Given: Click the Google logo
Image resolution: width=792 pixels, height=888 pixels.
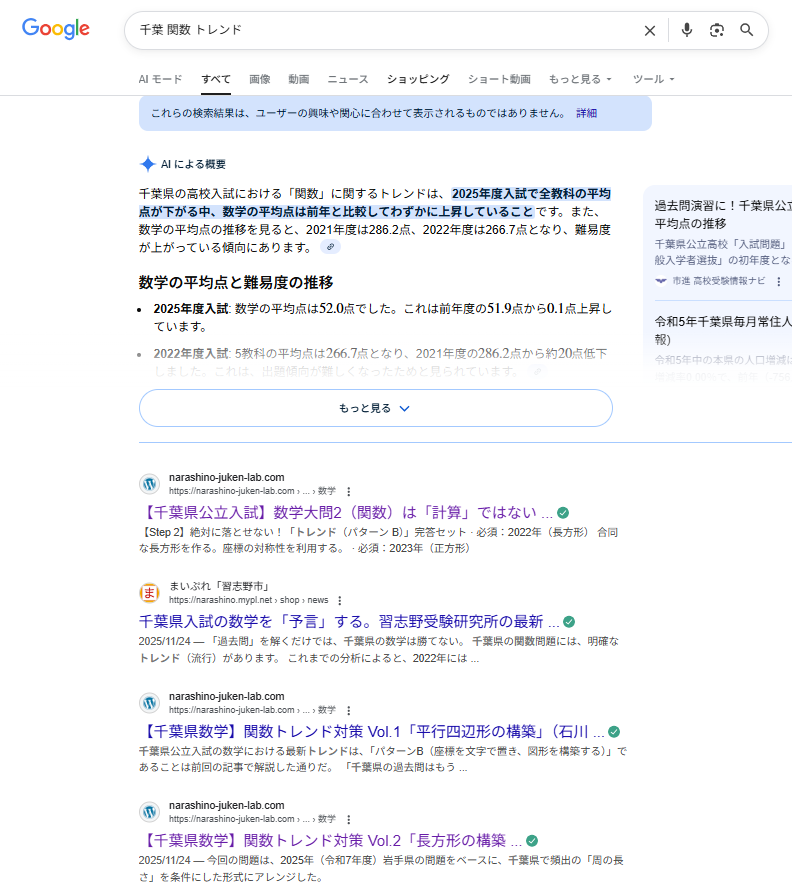Looking at the screenshot, I should click(56, 29).
